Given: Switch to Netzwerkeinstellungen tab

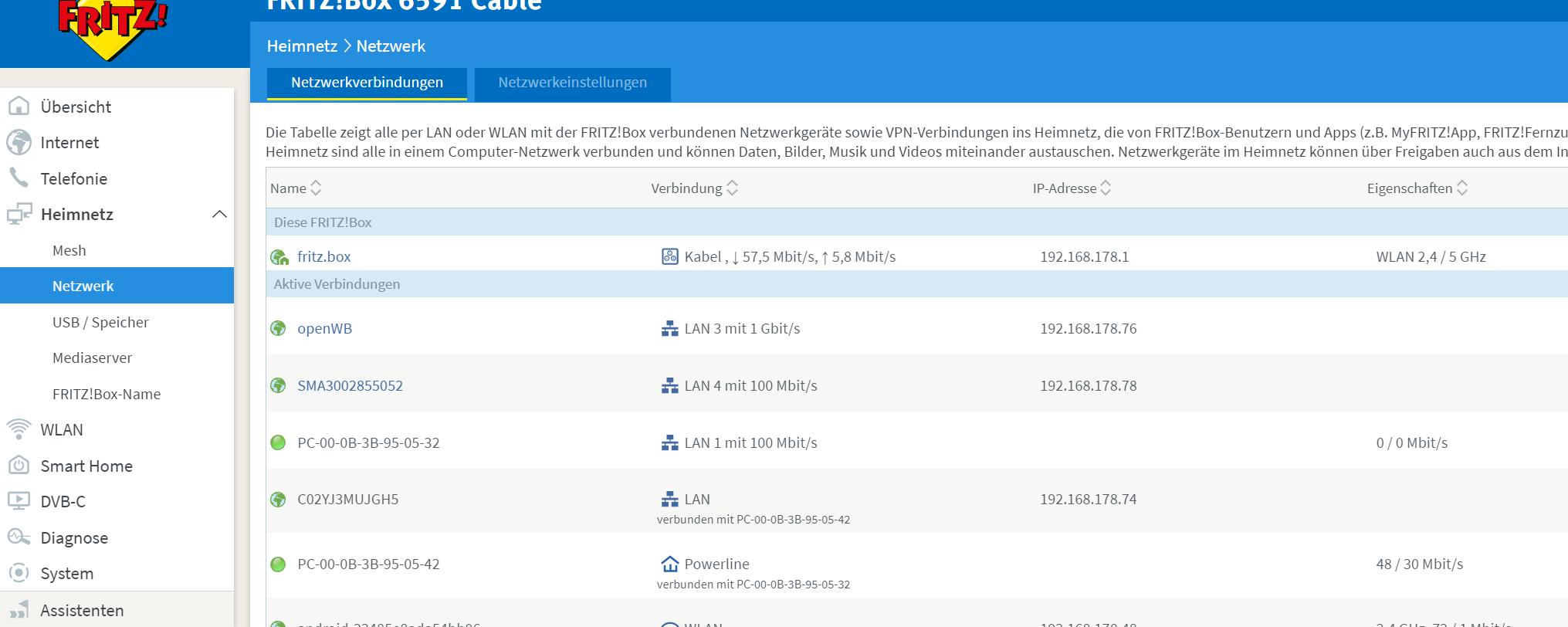Looking at the screenshot, I should pyautogui.click(x=572, y=83).
